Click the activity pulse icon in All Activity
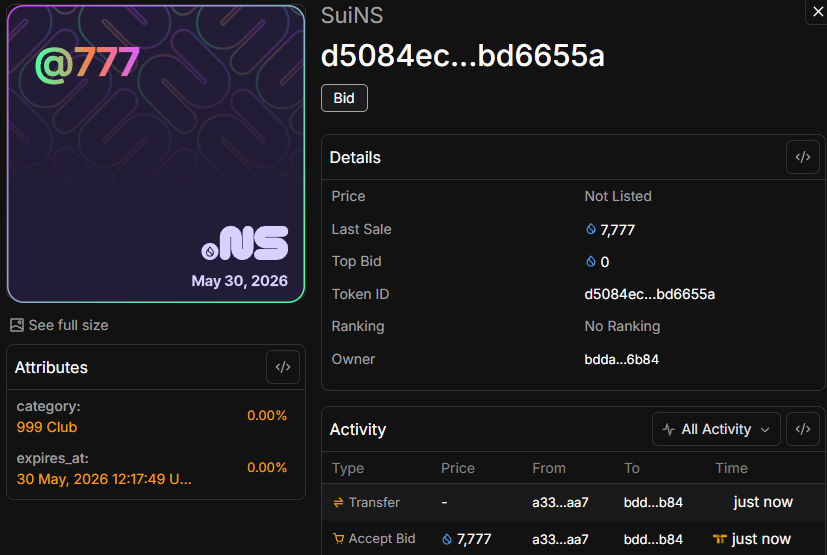 [668, 429]
